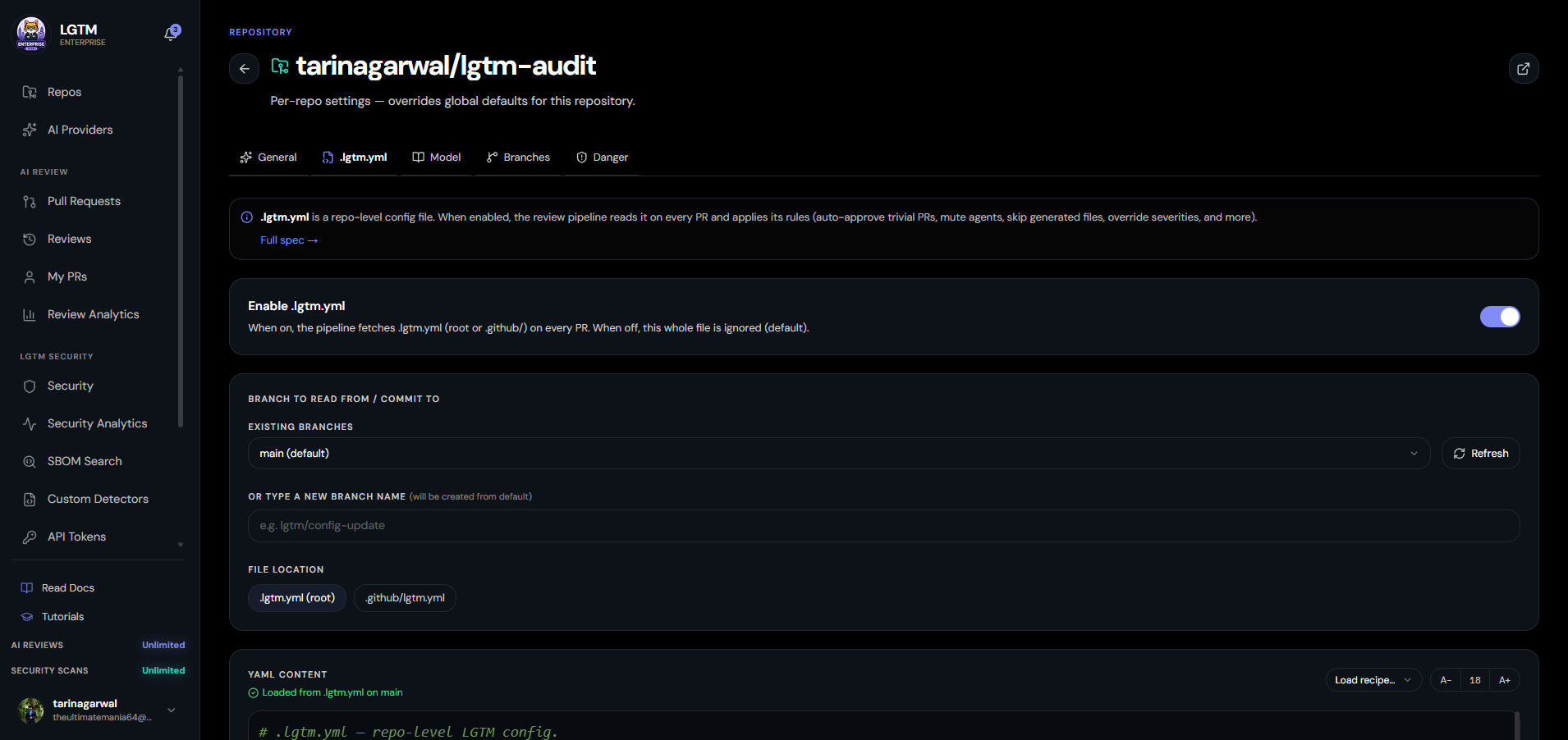Click the AI Providers sparkle icon

pos(30,130)
